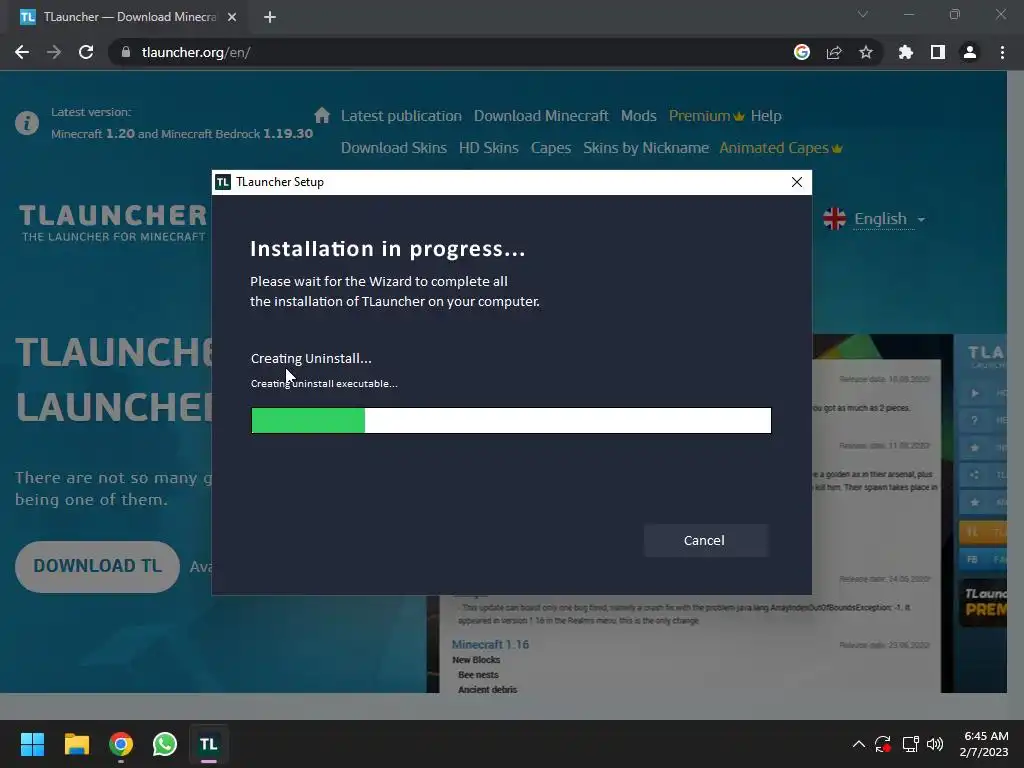Open network tray icon

coord(910,744)
